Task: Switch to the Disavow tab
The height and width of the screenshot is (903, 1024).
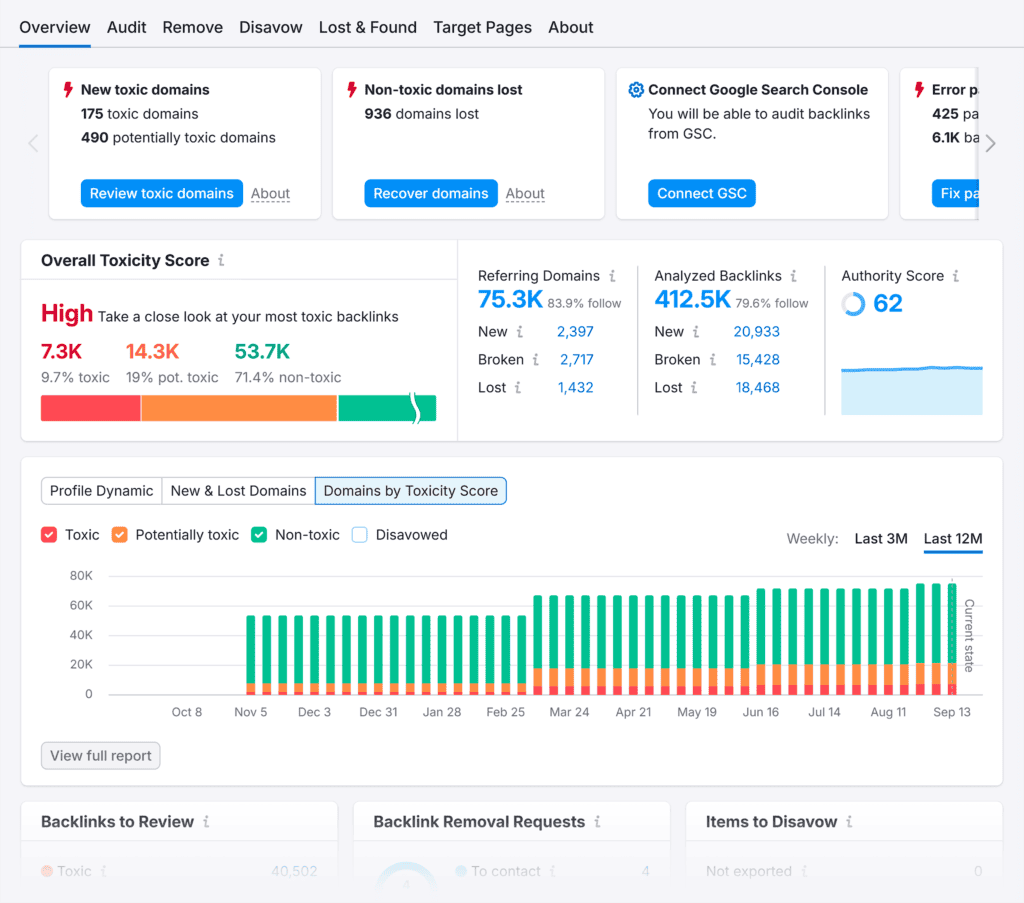Action: (270, 27)
